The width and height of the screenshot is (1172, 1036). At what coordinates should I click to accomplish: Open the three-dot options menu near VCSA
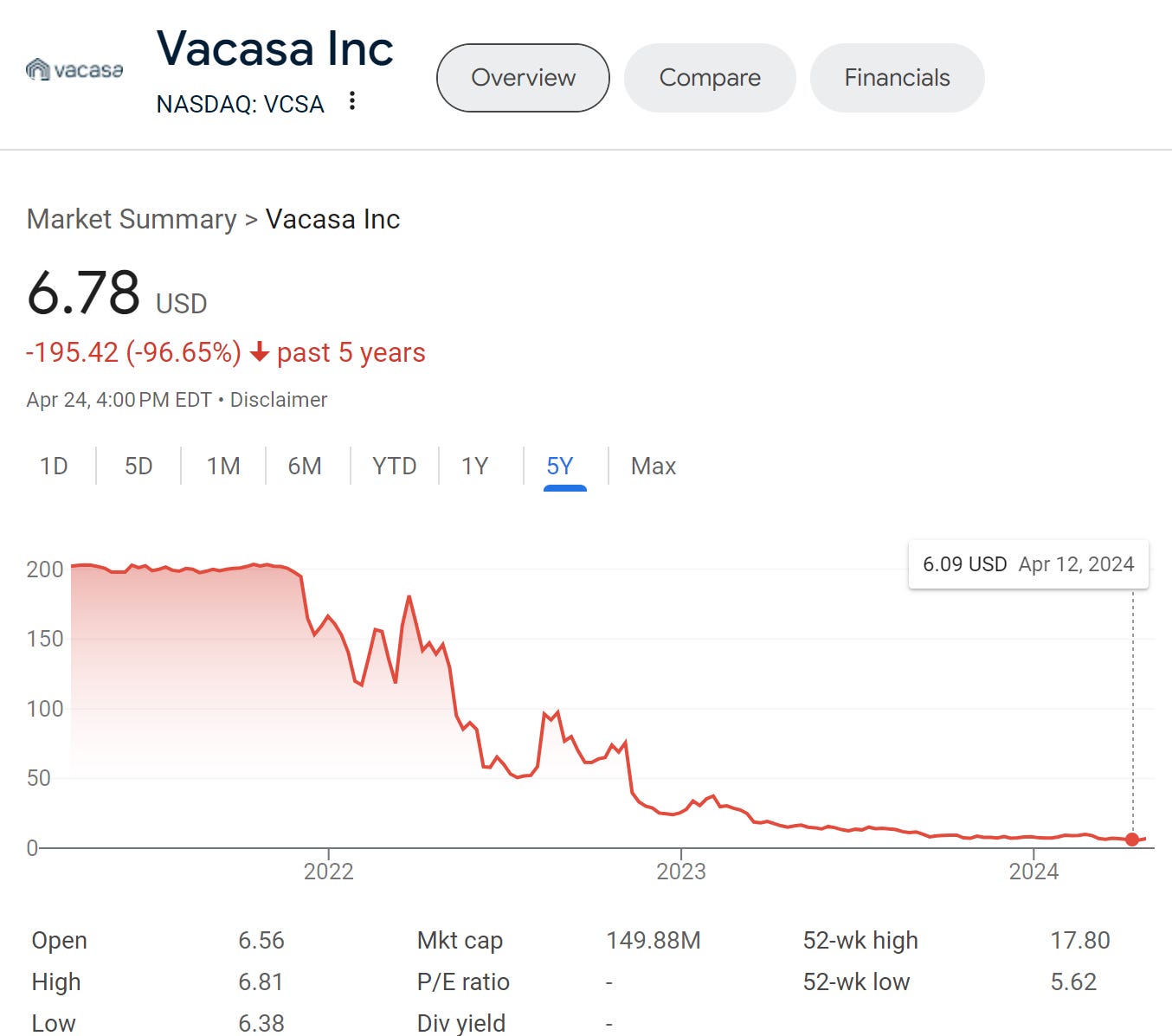(x=351, y=101)
